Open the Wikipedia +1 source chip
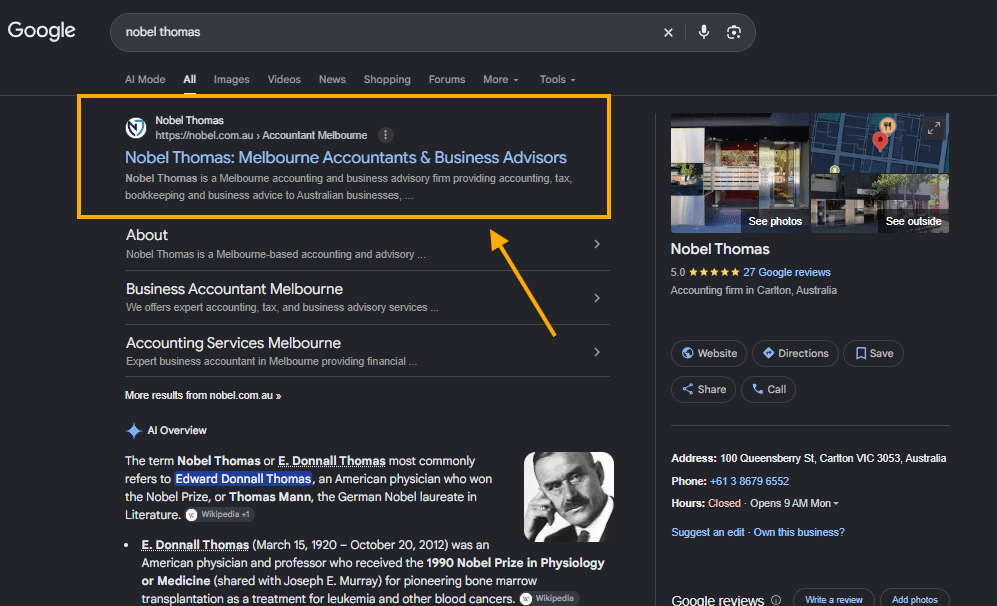Screen dimensions: 997x606 220,514
